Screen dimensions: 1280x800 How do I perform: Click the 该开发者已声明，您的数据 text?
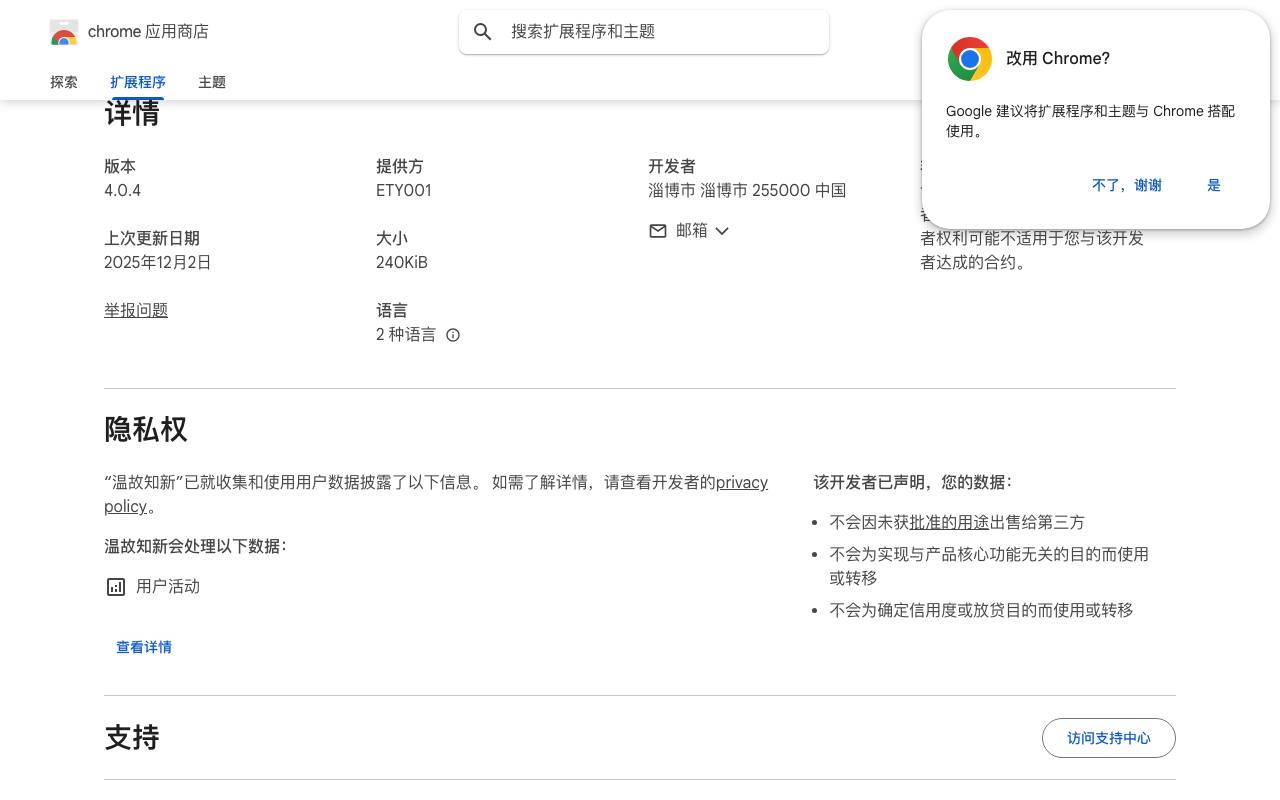click(913, 482)
